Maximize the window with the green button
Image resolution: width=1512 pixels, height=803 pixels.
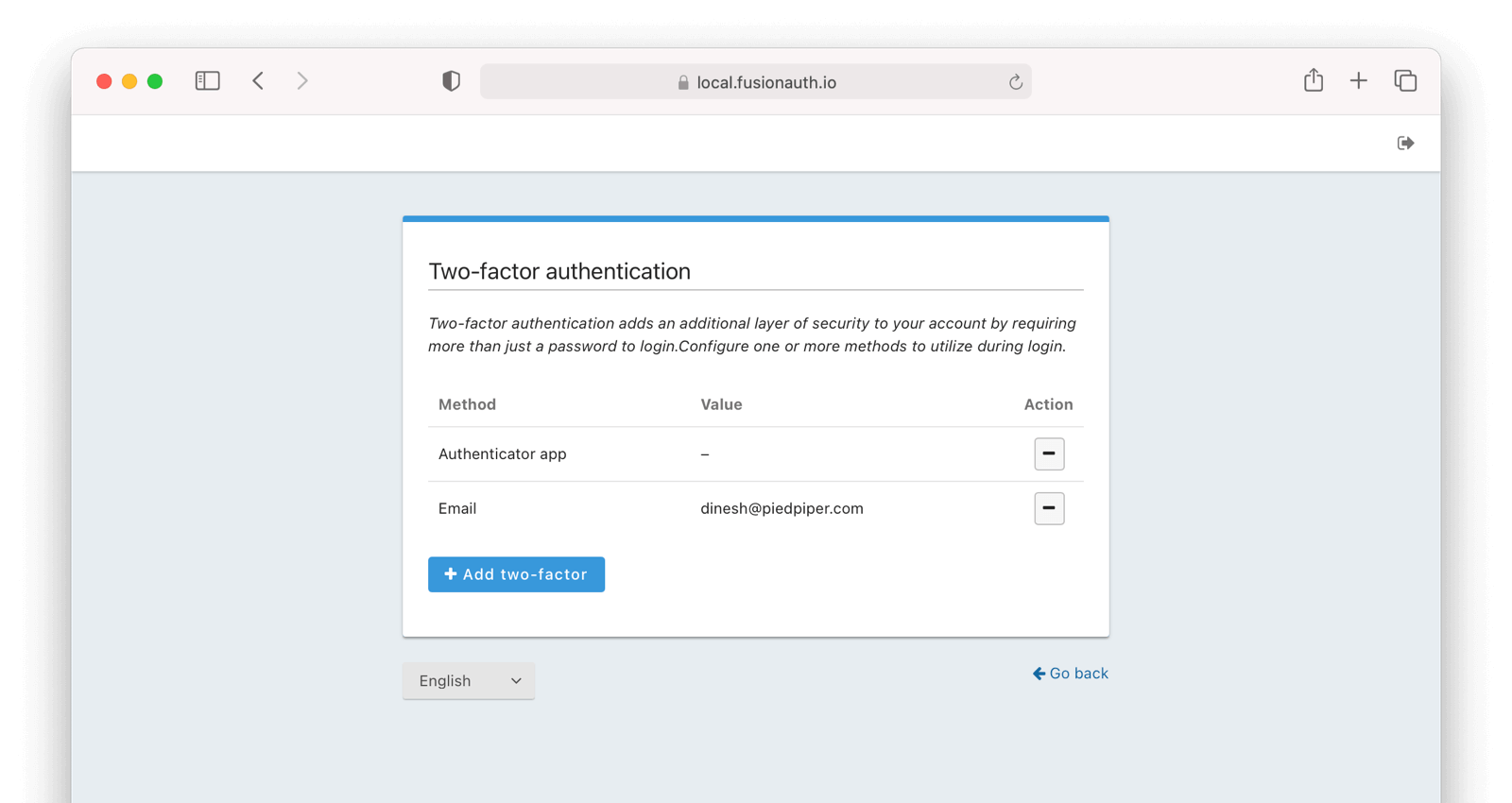coord(155,81)
